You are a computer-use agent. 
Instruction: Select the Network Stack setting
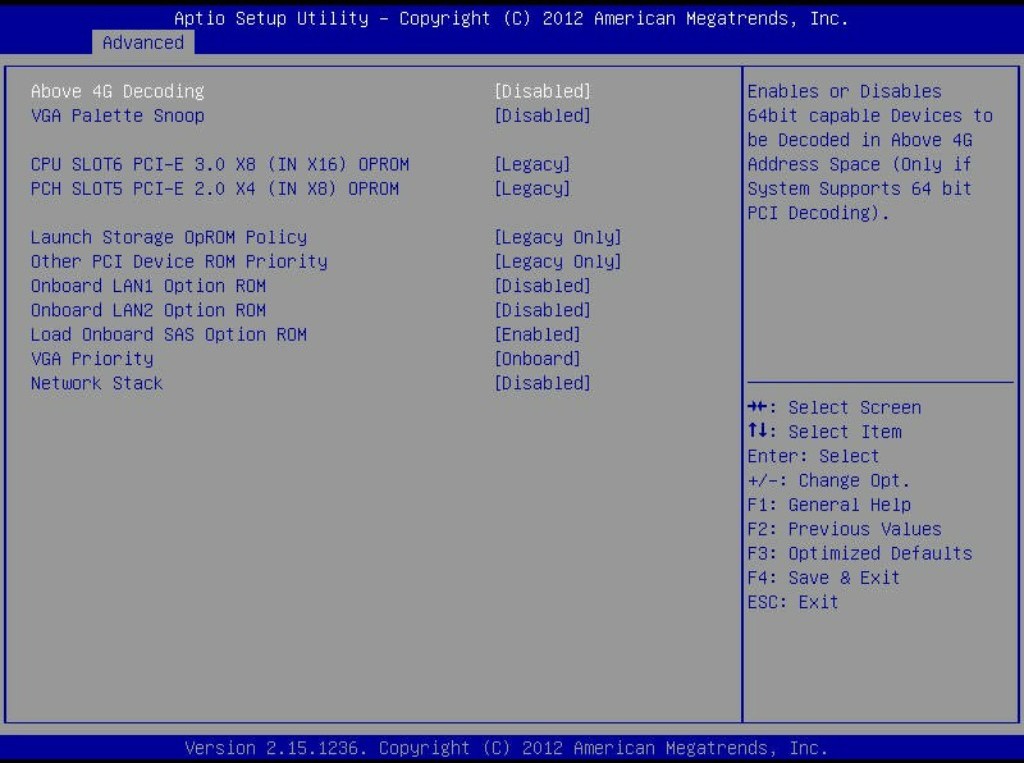pyautogui.click(x=97, y=383)
